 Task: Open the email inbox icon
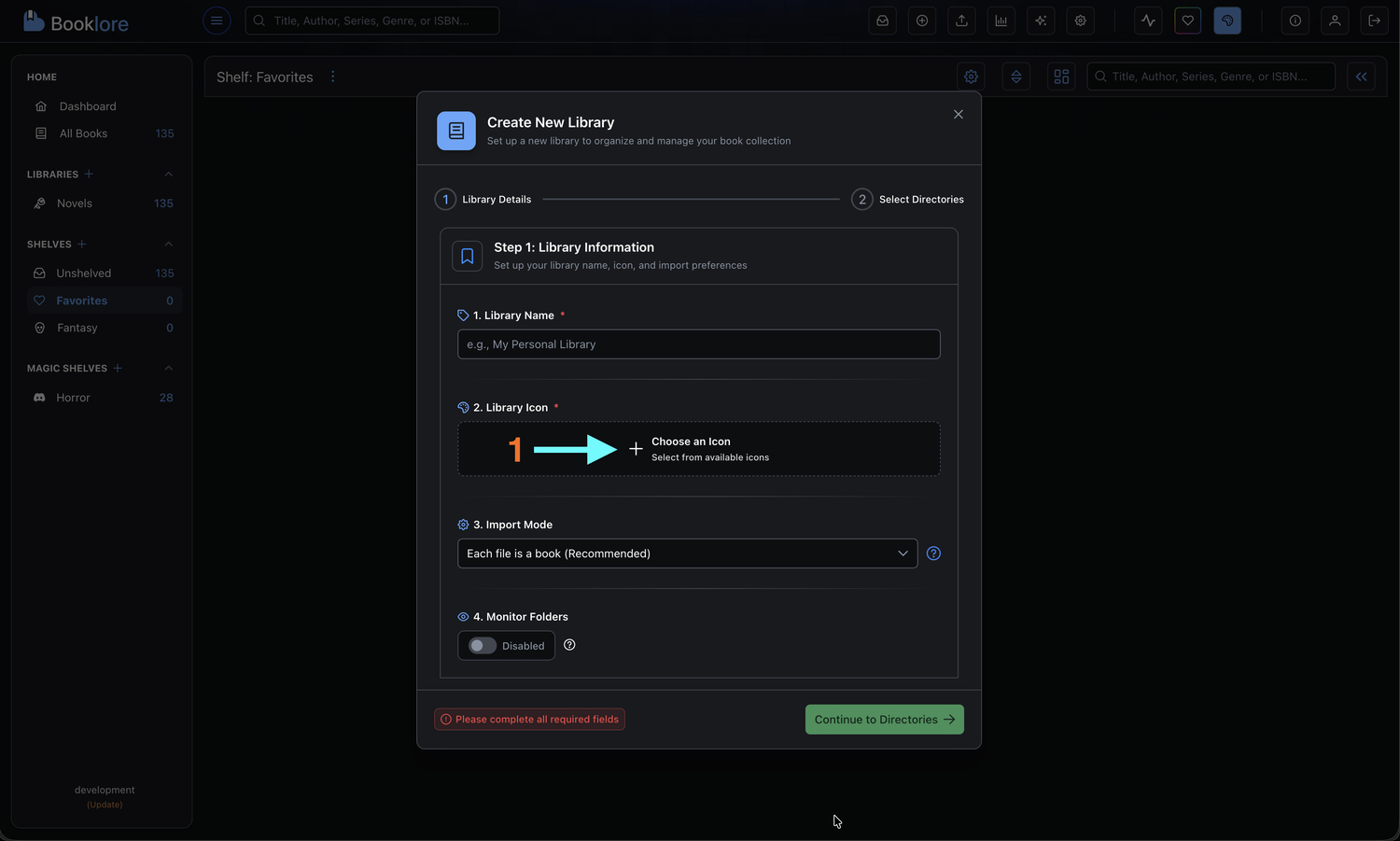tap(882, 20)
